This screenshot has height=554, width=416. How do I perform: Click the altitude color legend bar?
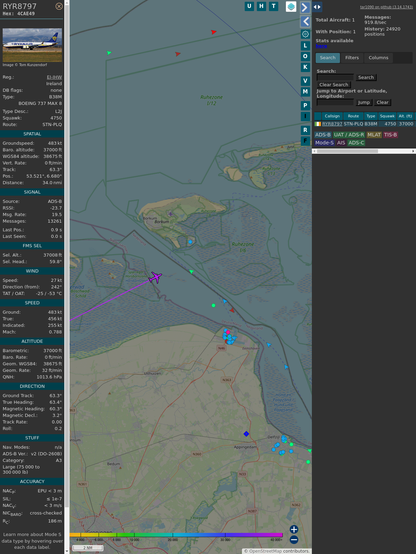pyautogui.click(x=176, y=535)
